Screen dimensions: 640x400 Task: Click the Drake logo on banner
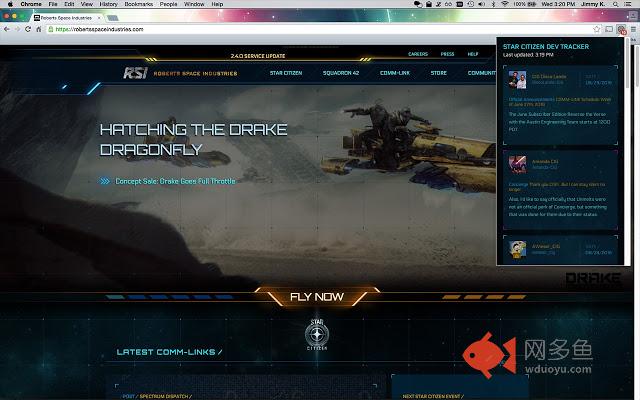click(592, 279)
